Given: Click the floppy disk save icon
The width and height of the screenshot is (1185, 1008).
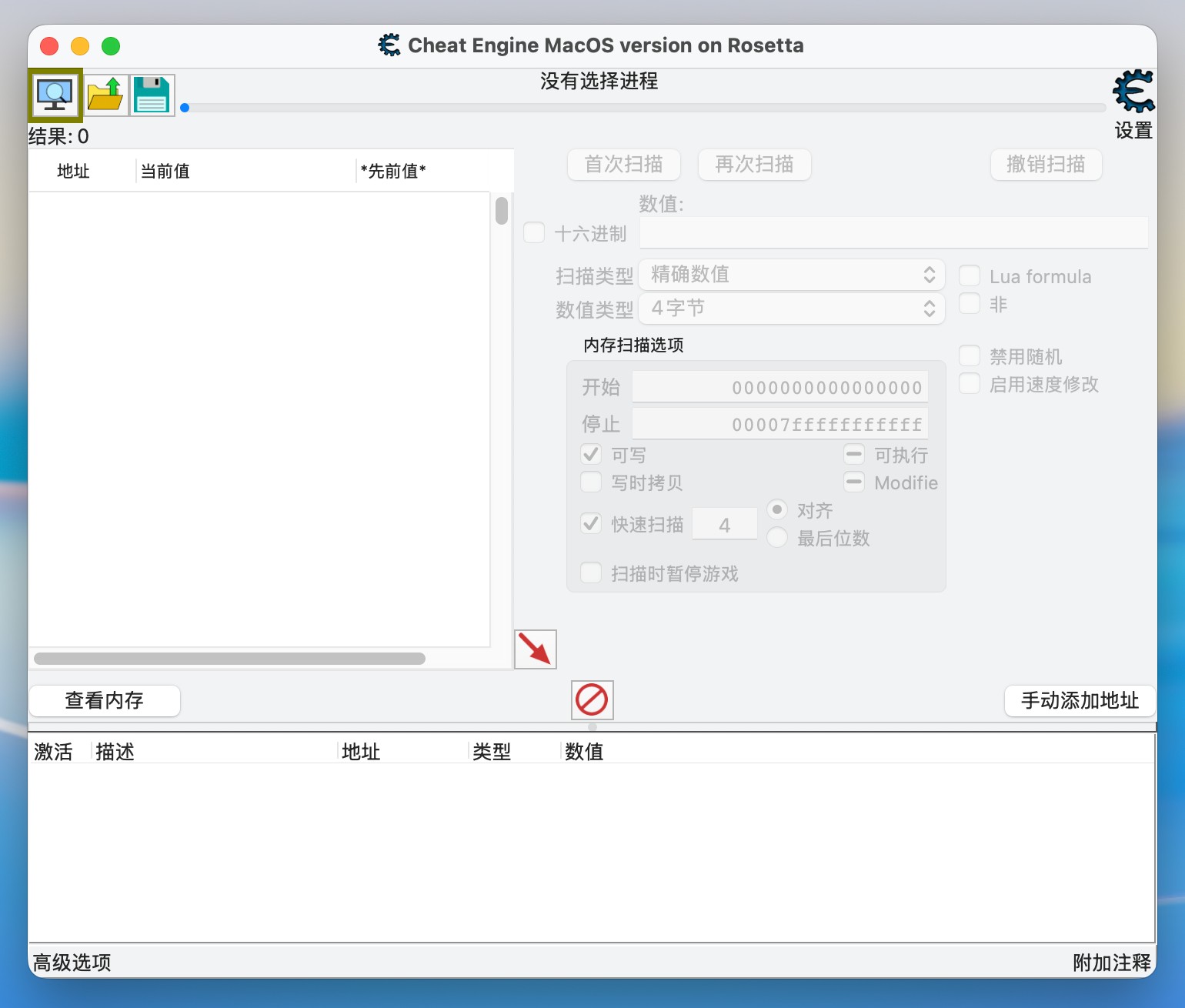Looking at the screenshot, I should pos(152,95).
